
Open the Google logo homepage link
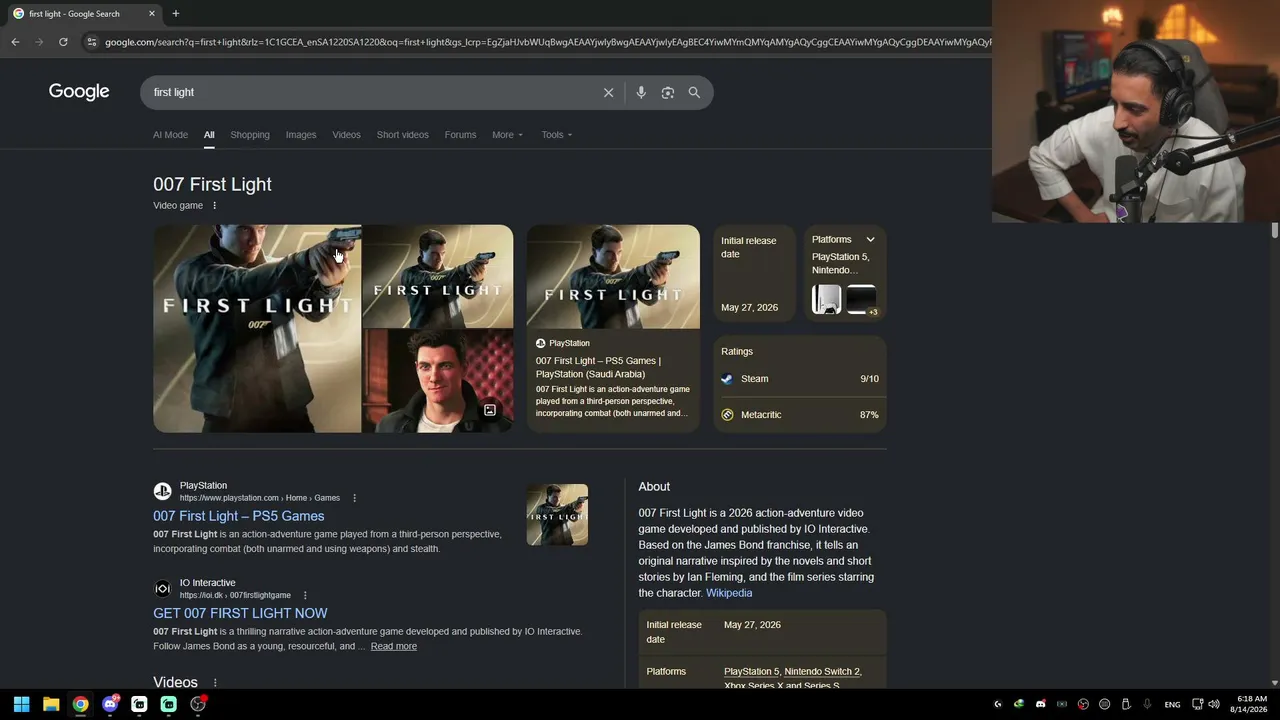(79, 92)
